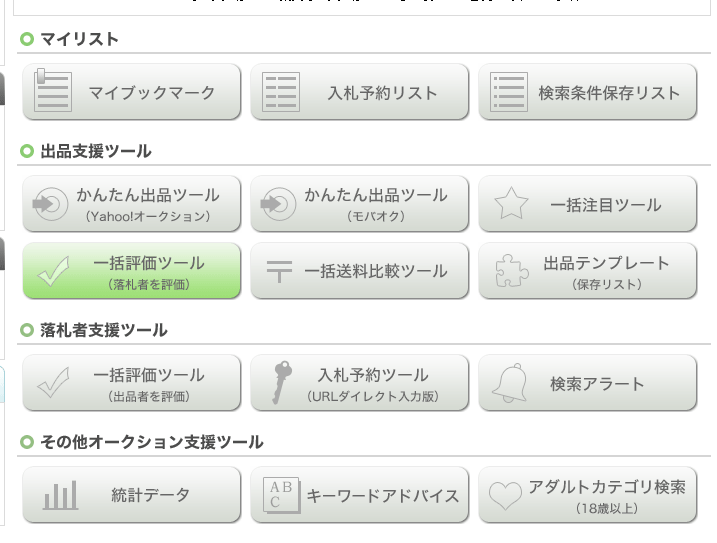Click the 検索アラート button label
The width and height of the screenshot is (717, 543).
597,384
